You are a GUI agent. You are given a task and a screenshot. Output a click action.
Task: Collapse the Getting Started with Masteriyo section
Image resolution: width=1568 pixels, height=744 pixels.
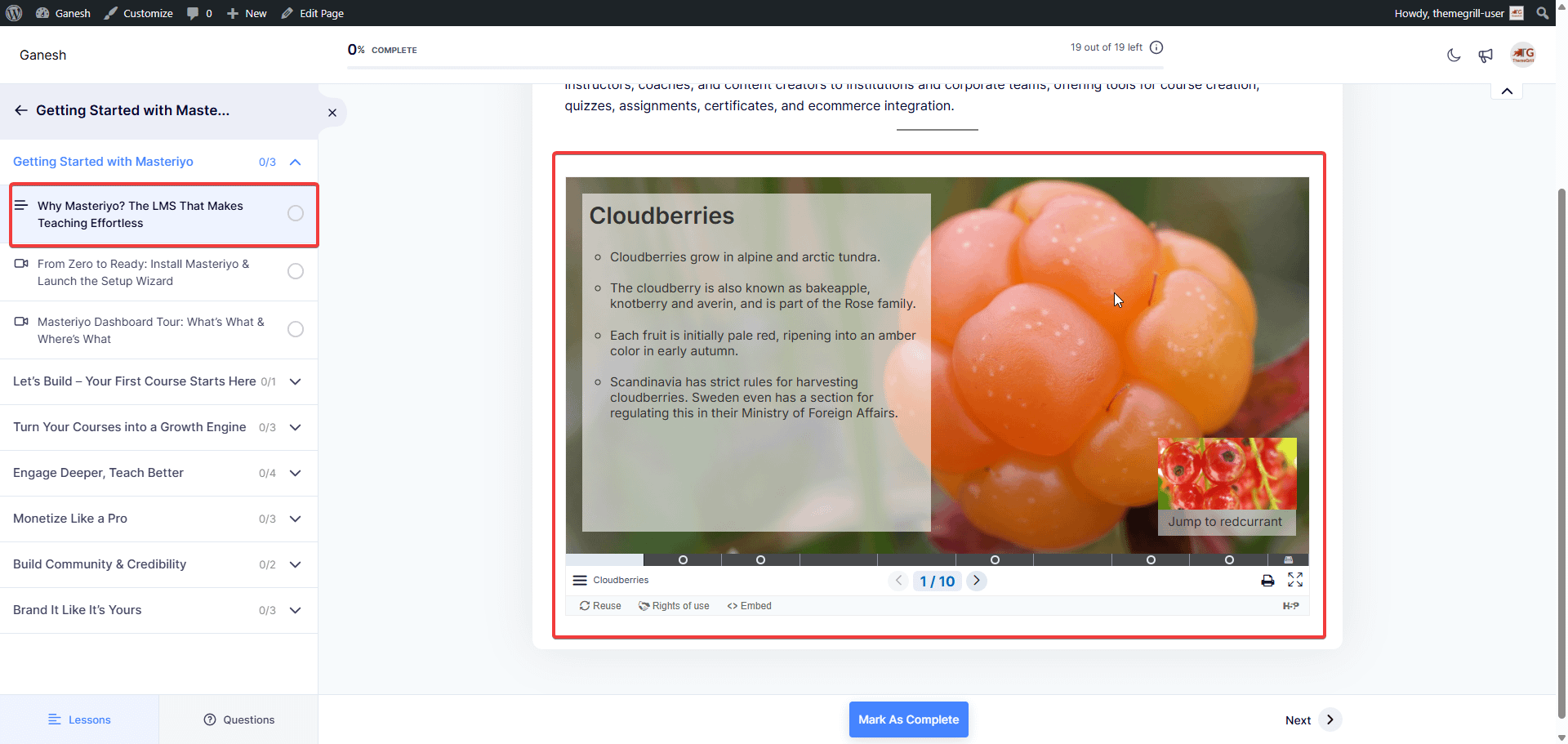click(296, 162)
